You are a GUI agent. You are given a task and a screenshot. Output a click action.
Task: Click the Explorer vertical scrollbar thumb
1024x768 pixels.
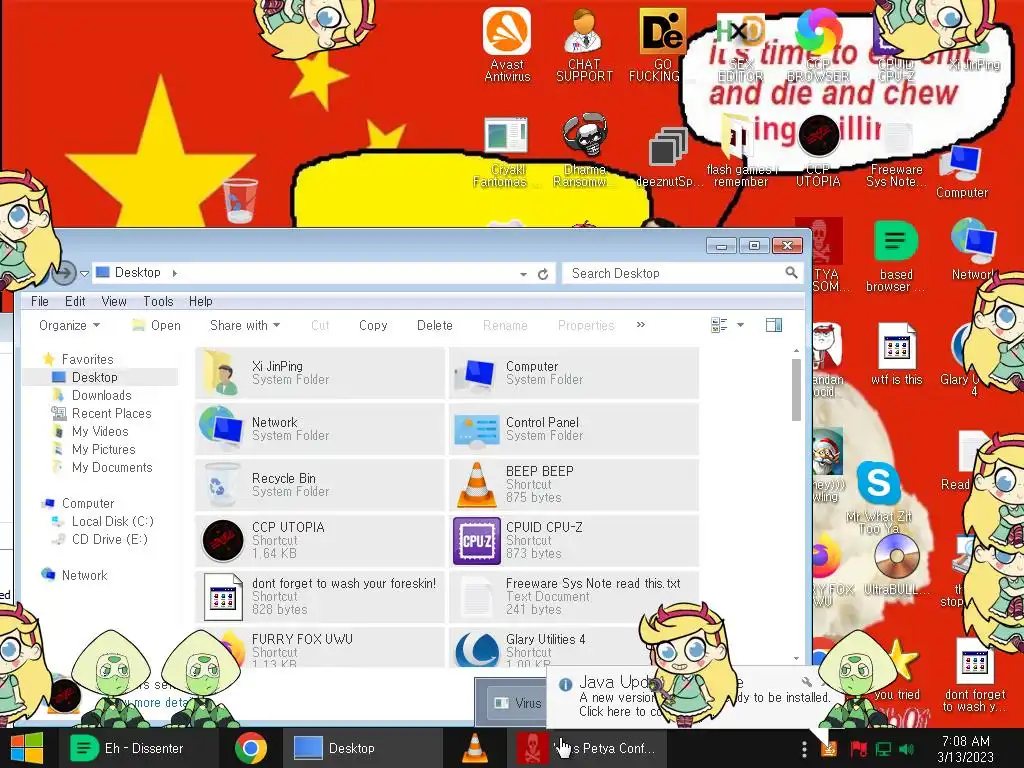(796, 389)
